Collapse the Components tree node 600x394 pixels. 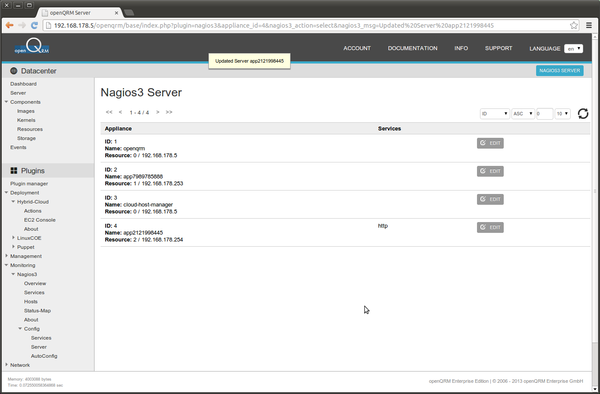coord(6,102)
